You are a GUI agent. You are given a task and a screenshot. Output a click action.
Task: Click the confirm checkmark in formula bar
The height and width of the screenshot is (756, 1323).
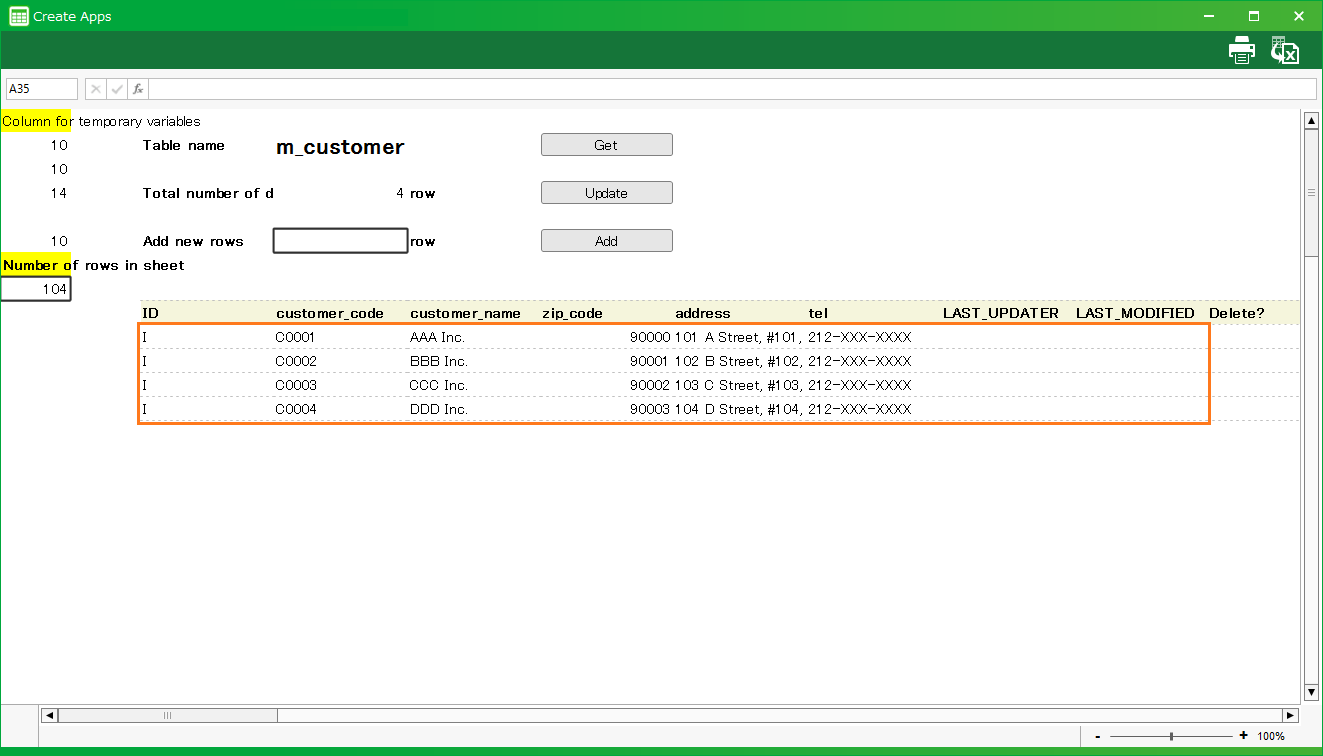tap(117, 89)
